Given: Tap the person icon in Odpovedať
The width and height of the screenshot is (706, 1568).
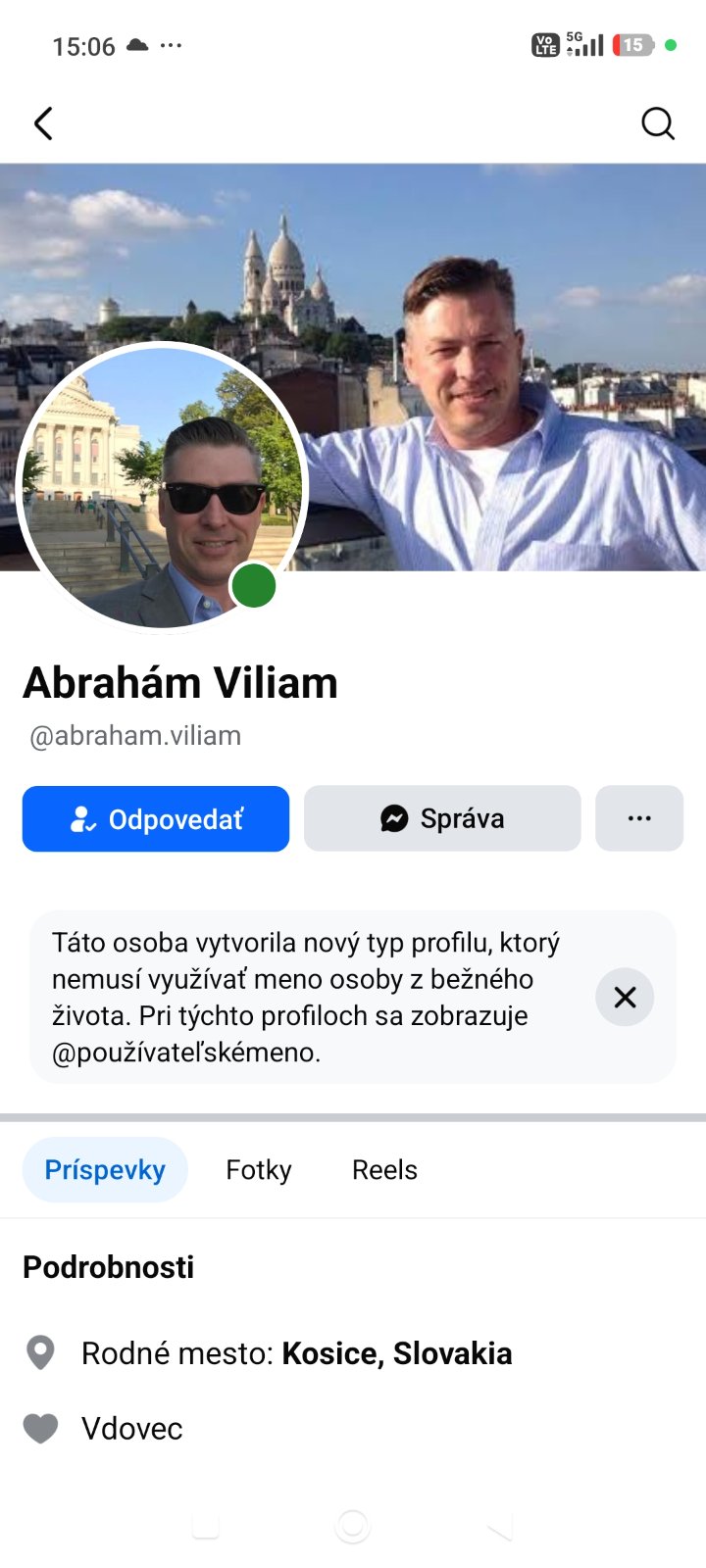Looking at the screenshot, I should (82, 819).
